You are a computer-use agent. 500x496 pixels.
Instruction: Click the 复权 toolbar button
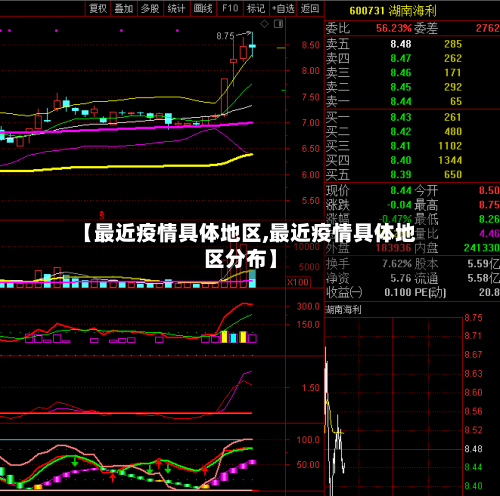98,9
